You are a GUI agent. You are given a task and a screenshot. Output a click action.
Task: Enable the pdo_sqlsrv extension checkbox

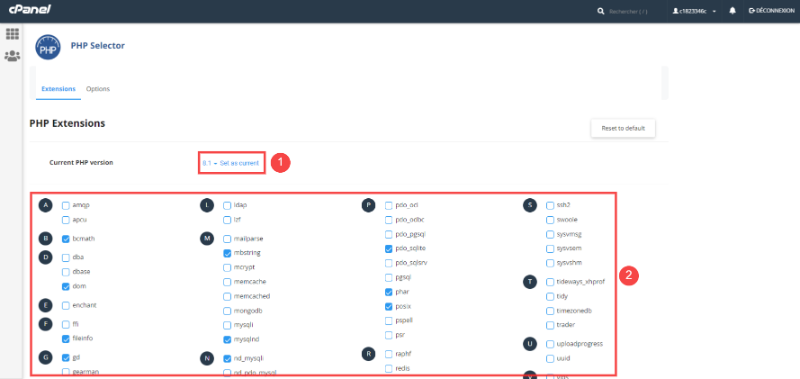[x=389, y=263]
